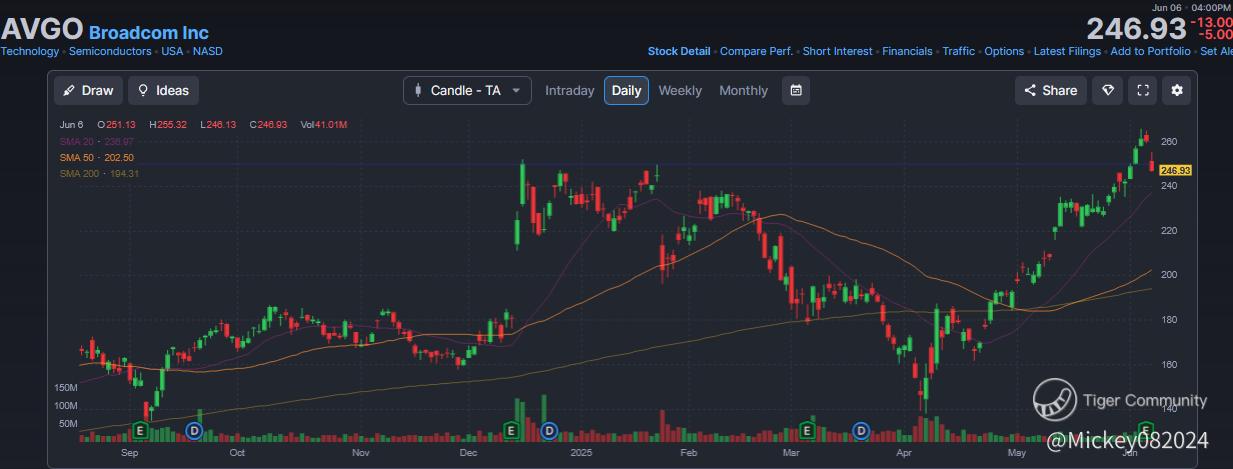
Task: Click the 2025 label on time axis
Action: pos(583,452)
